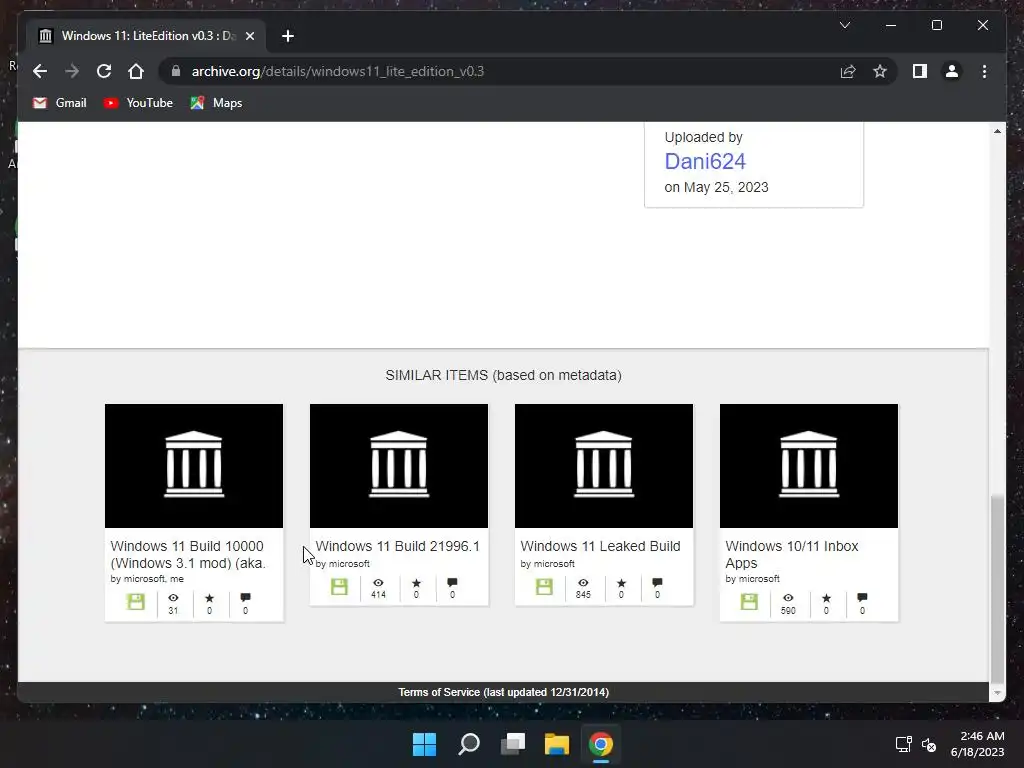Screen dimensions: 1024x768
Task: Click the muted volume tray icon
Action: pos(929,744)
